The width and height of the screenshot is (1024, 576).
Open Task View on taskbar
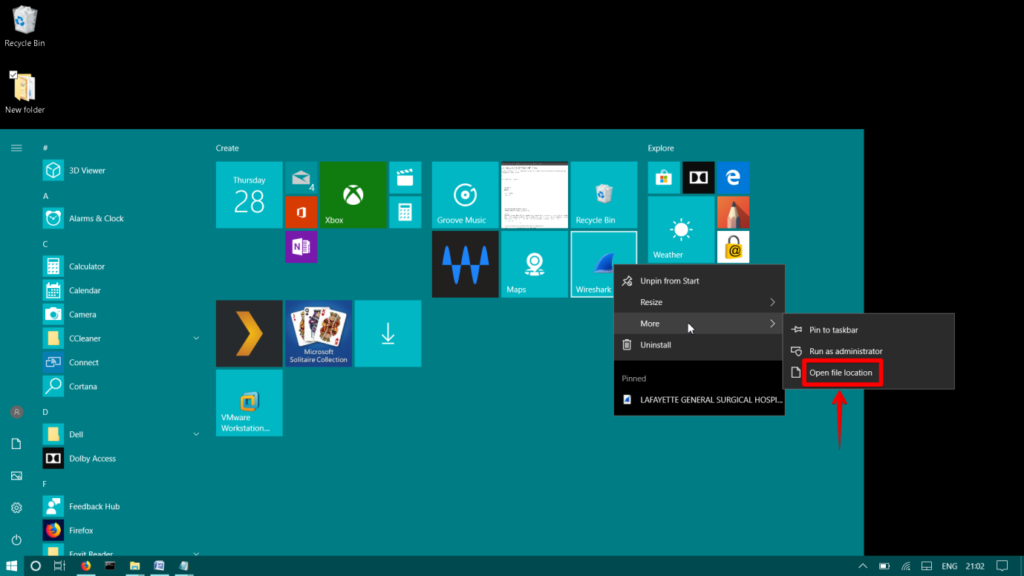tap(59, 566)
